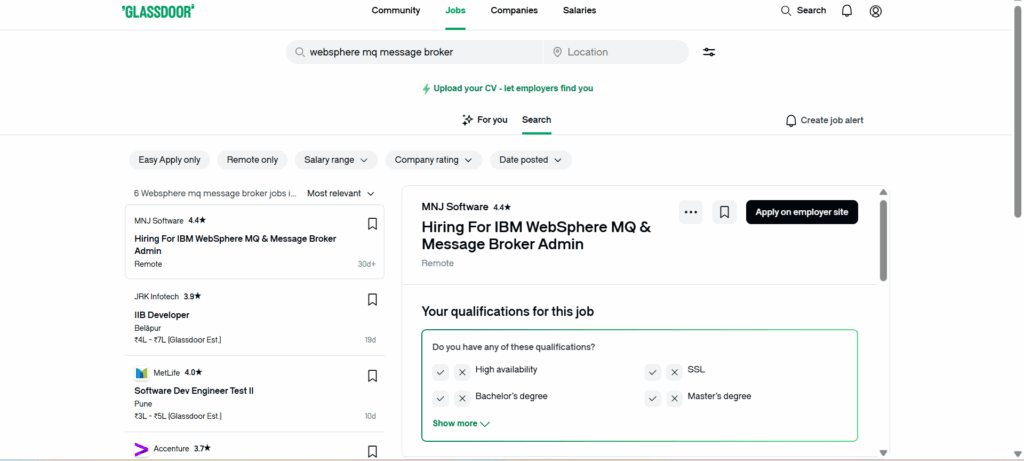Expand Show more qualifications
Image resolution: width=1024 pixels, height=461 pixels.
[461, 424]
